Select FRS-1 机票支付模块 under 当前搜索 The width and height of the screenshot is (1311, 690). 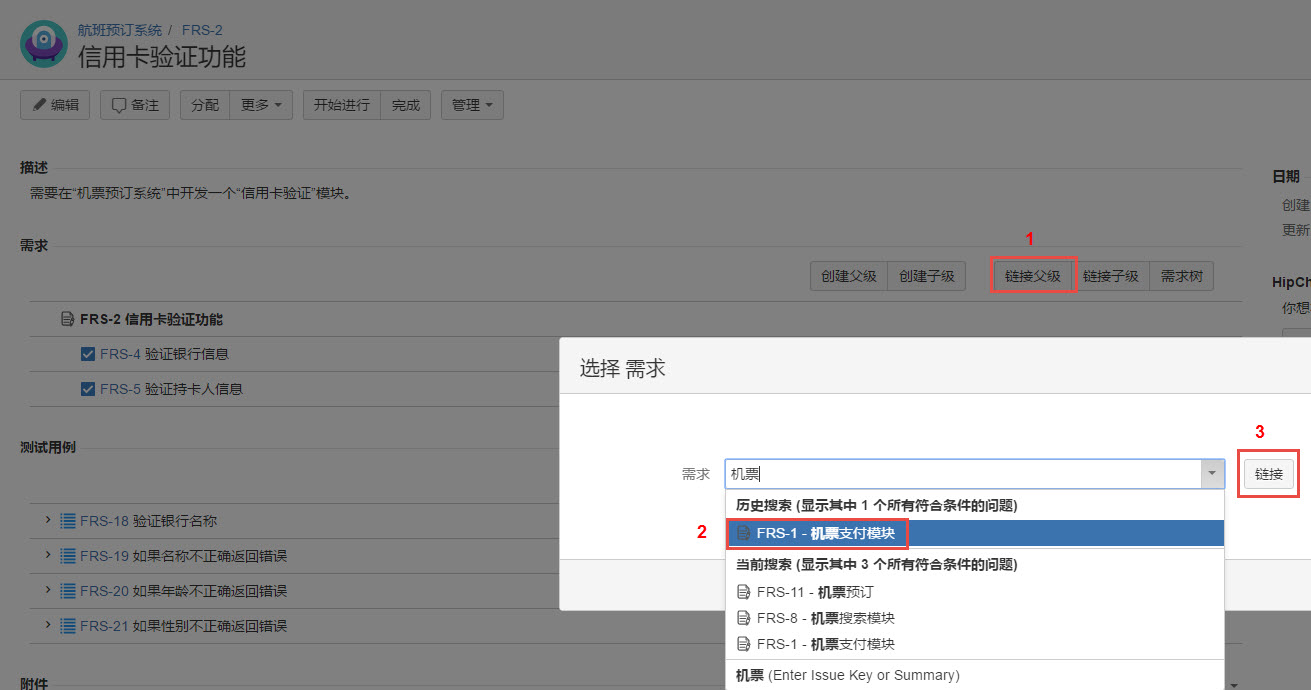pyautogui.click(x=974, y=644)
